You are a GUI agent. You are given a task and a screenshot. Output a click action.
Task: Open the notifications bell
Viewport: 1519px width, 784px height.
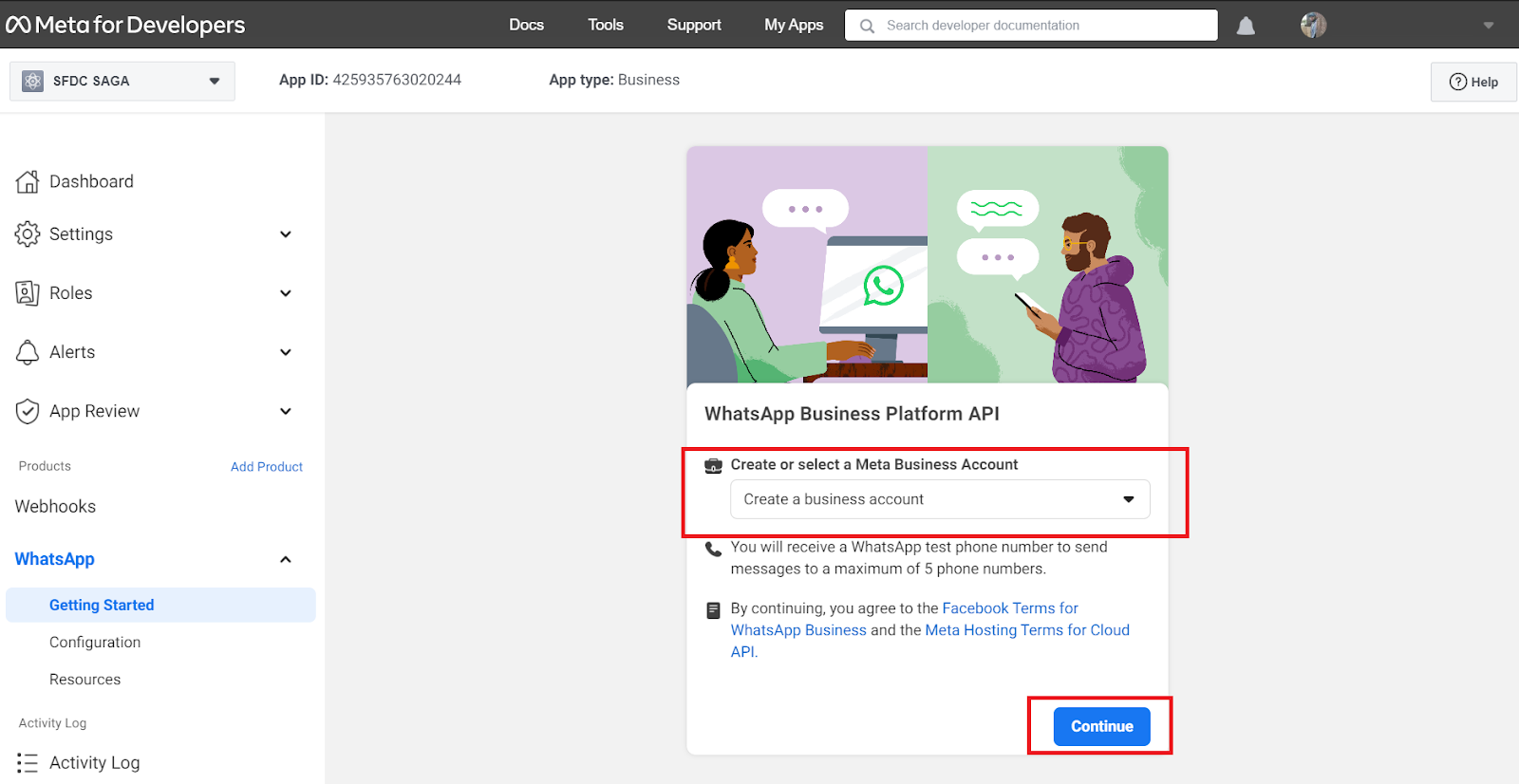(1246, 26)
